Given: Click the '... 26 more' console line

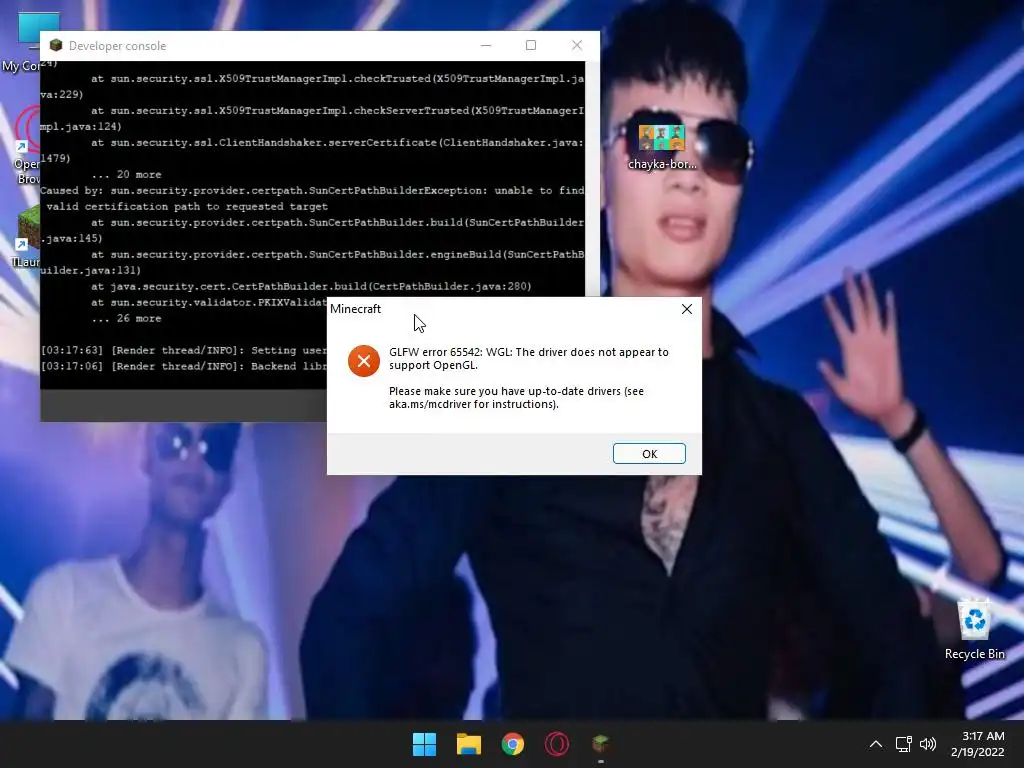Looking at the screenshot, I should [126, 319].
